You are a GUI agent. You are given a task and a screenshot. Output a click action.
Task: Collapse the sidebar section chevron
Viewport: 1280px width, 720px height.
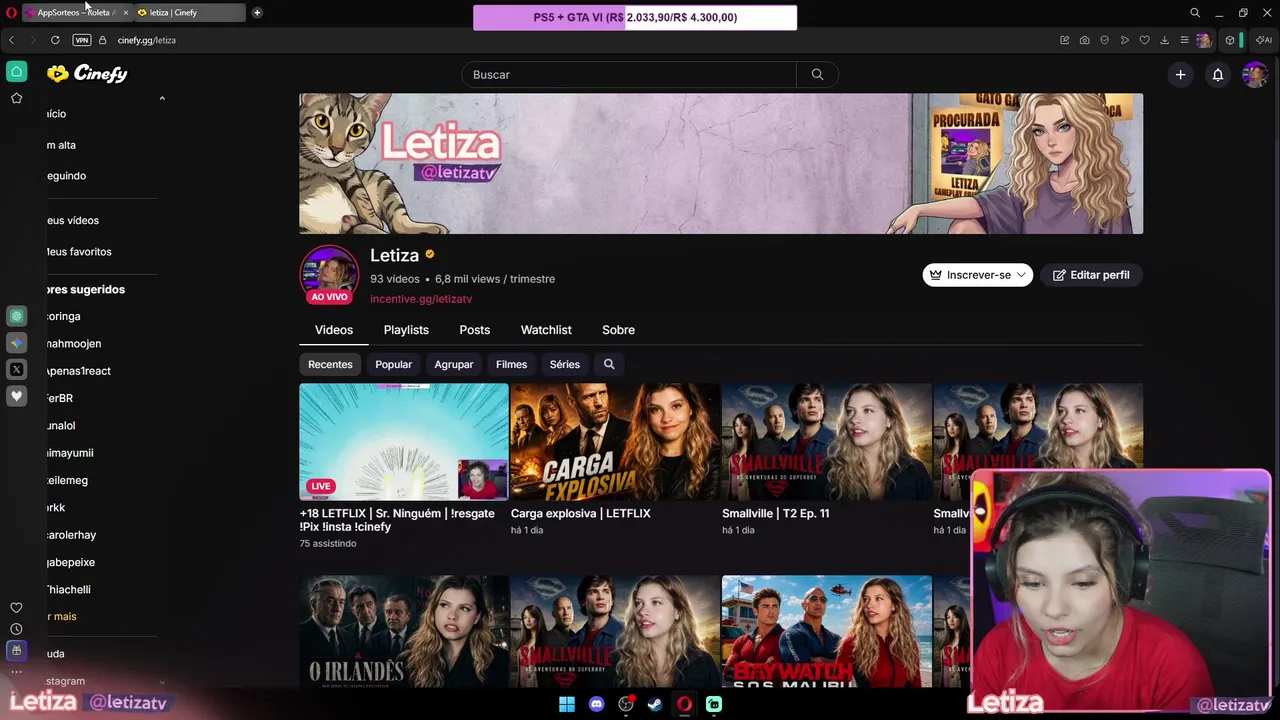(162, 98)
